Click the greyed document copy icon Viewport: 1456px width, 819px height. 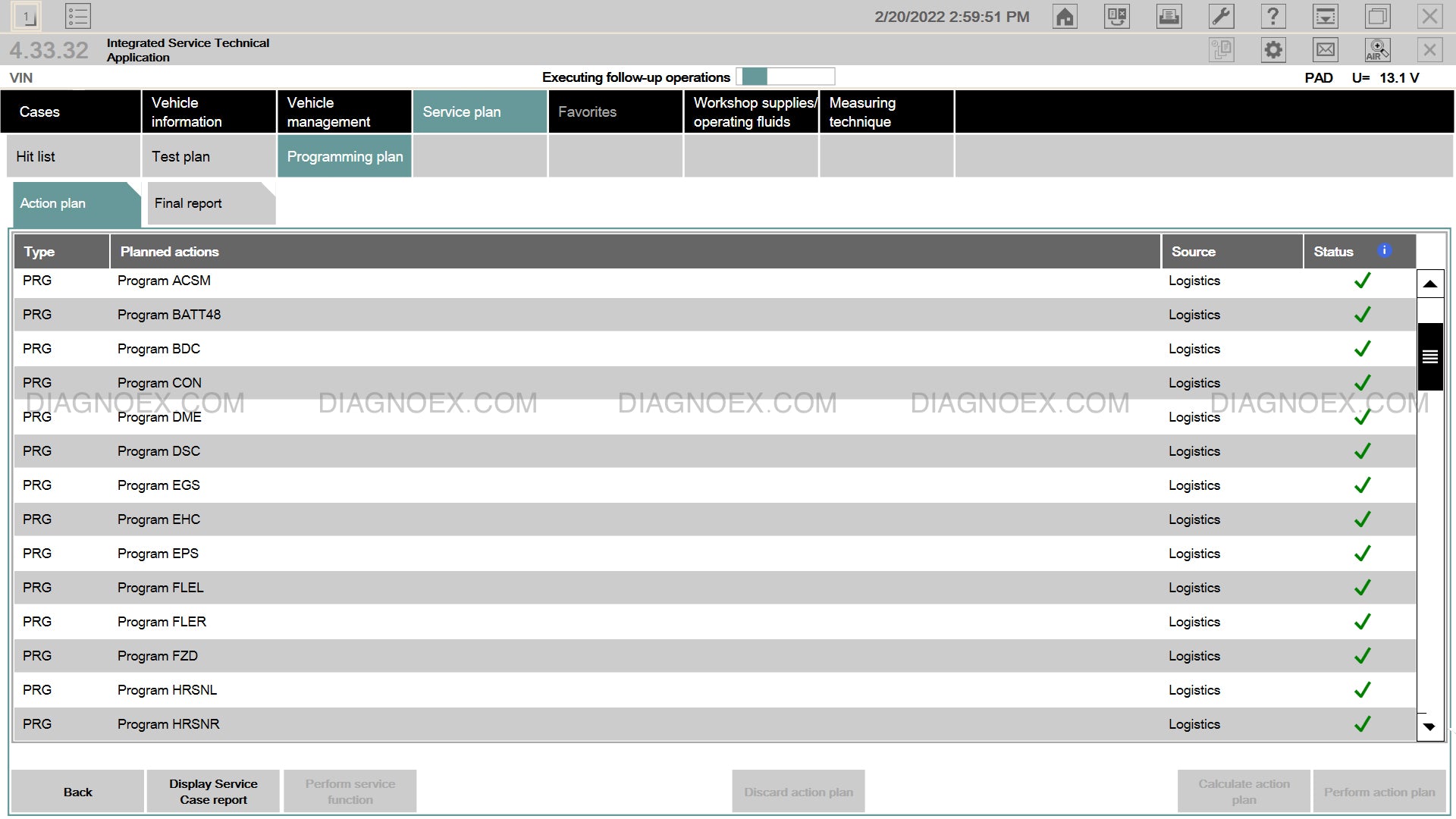1222,50
